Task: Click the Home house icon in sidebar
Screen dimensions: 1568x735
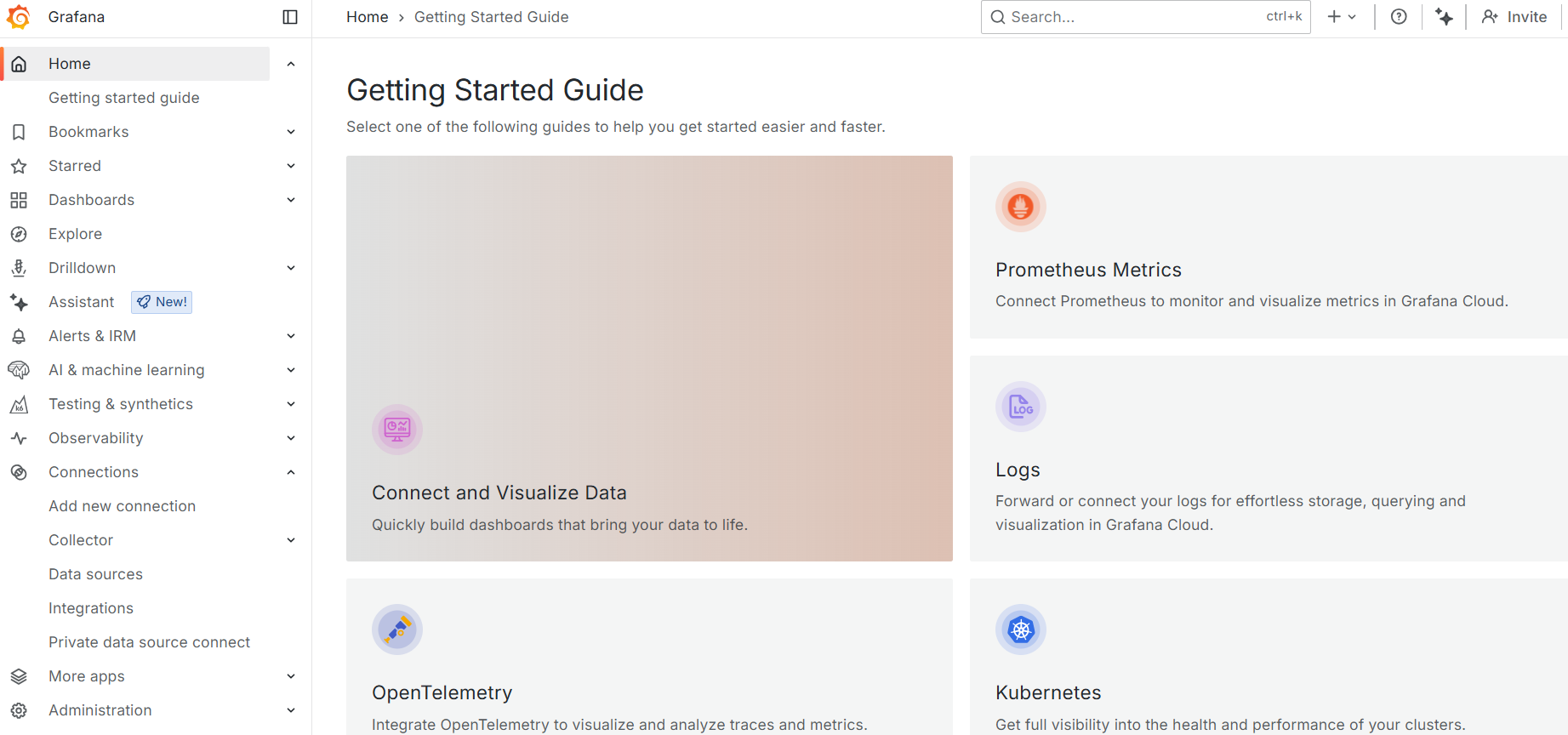Action: [x=19, y=64]
